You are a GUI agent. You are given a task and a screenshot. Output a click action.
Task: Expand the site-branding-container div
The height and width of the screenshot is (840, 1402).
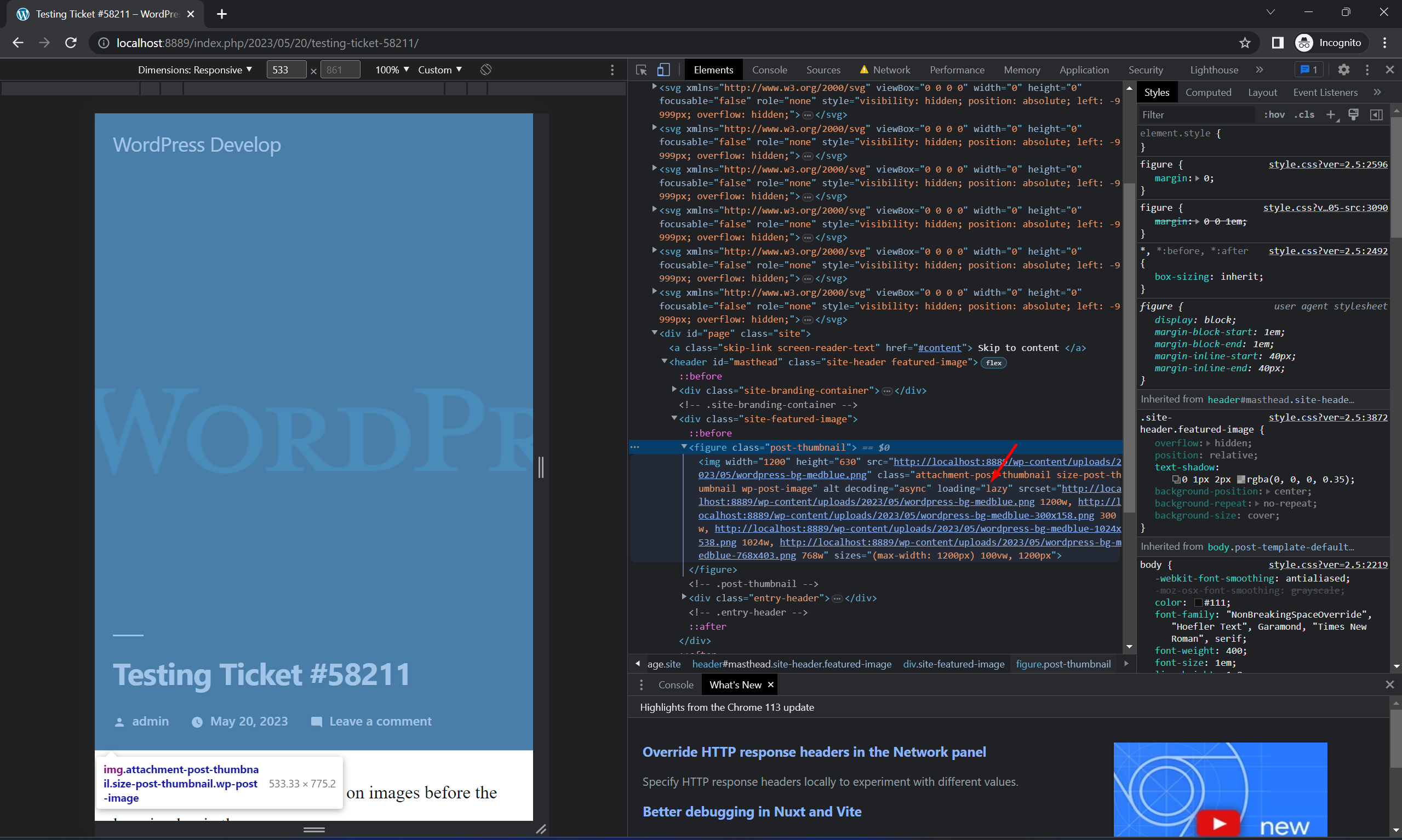tap(674, 390)
